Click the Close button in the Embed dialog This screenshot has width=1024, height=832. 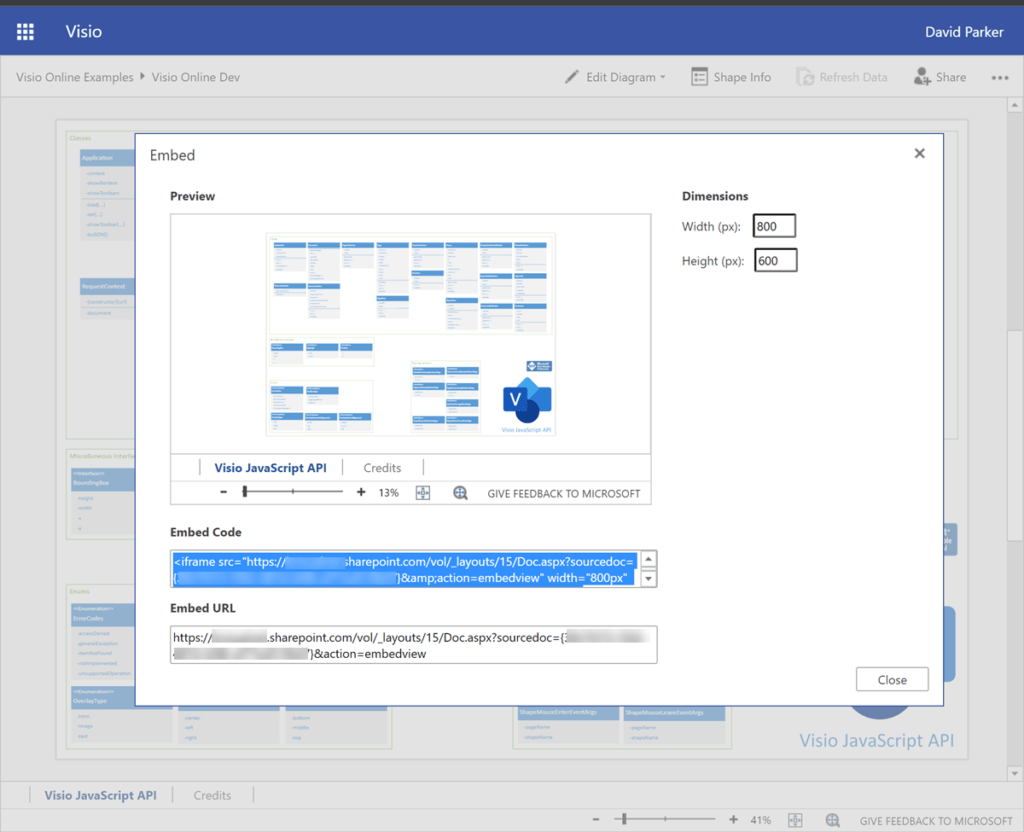click(x=891, y=679)
